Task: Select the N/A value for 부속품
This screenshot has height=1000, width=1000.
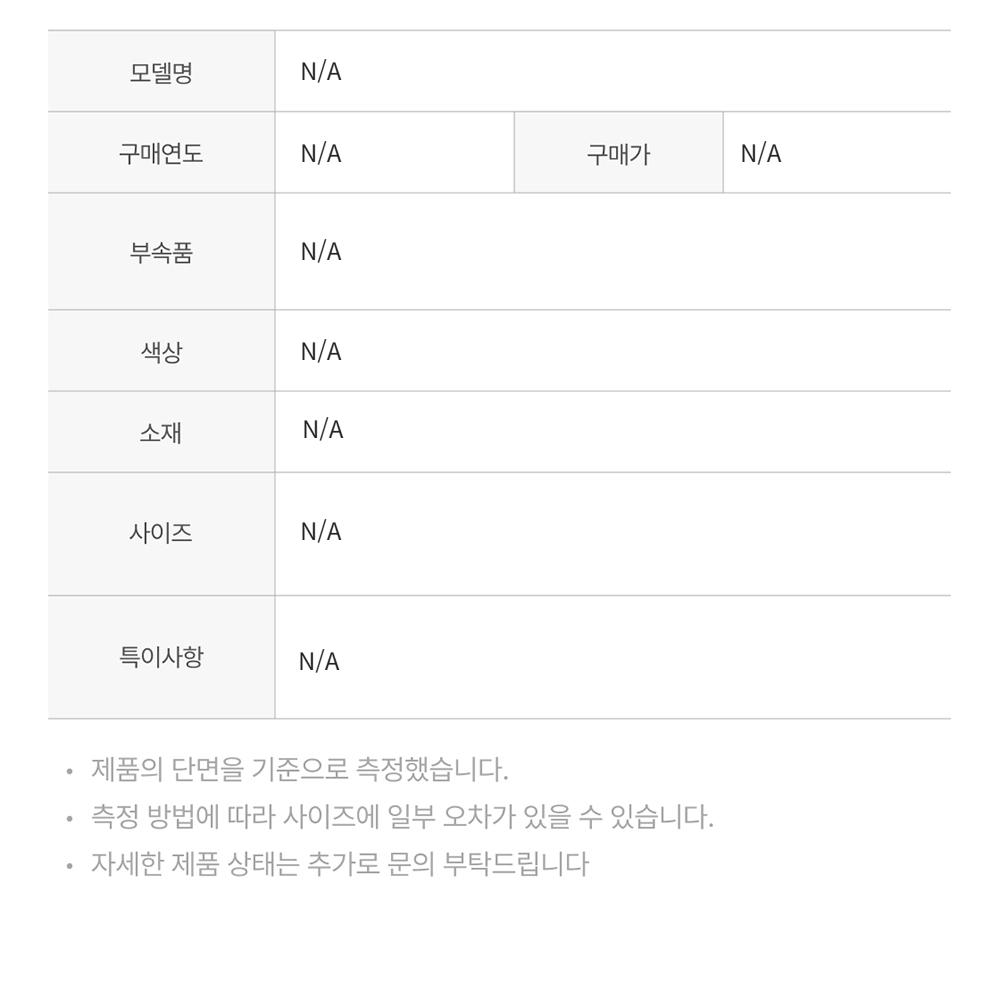Action: pos(321,251)
